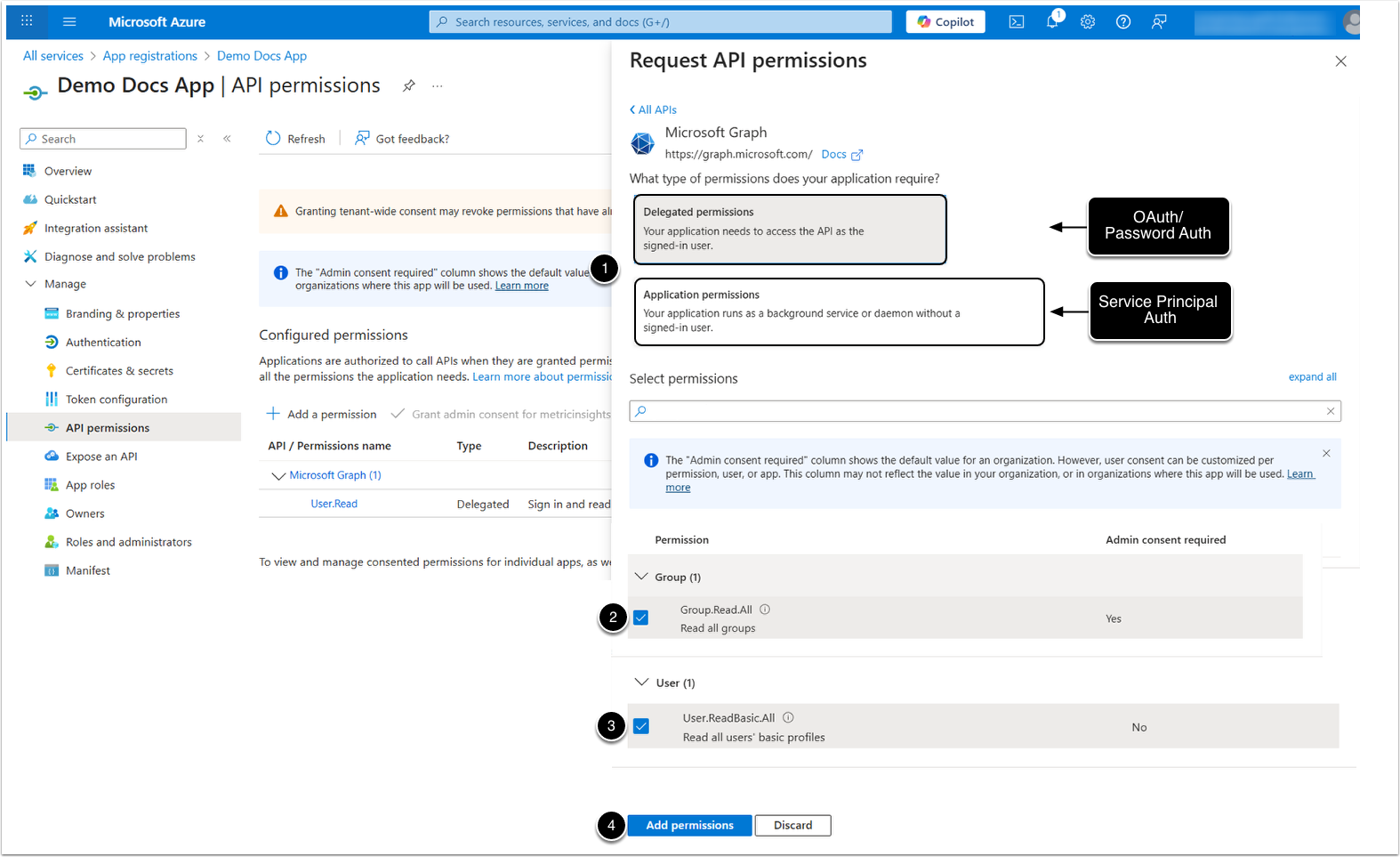Pin the Demo Docs App page
The width and height of the screenshot is (1400, 857).
coord(408,86)
